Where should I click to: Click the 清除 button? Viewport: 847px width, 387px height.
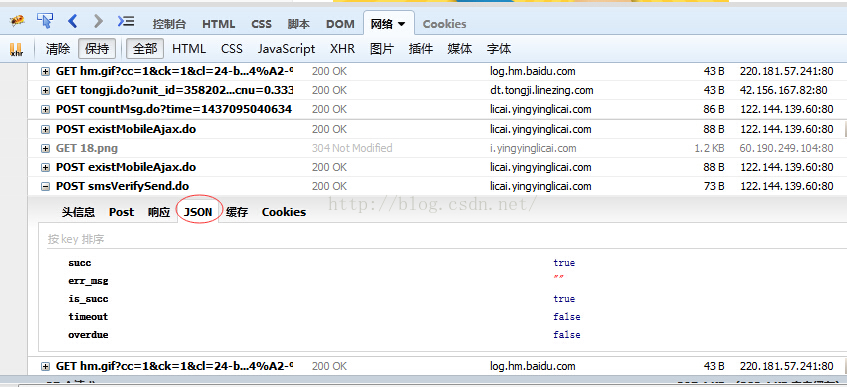58,49
